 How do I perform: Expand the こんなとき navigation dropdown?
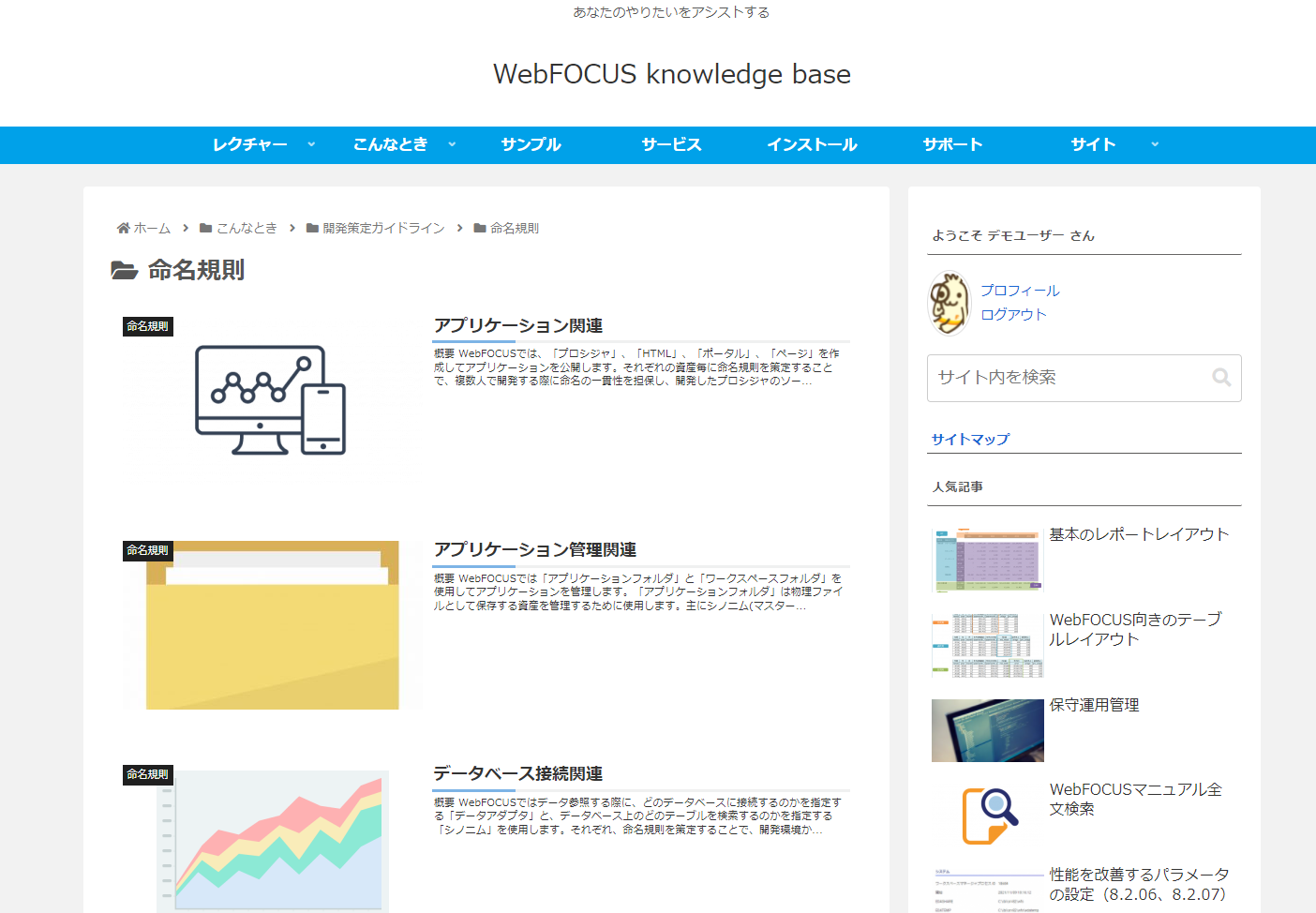pos(391,144)
